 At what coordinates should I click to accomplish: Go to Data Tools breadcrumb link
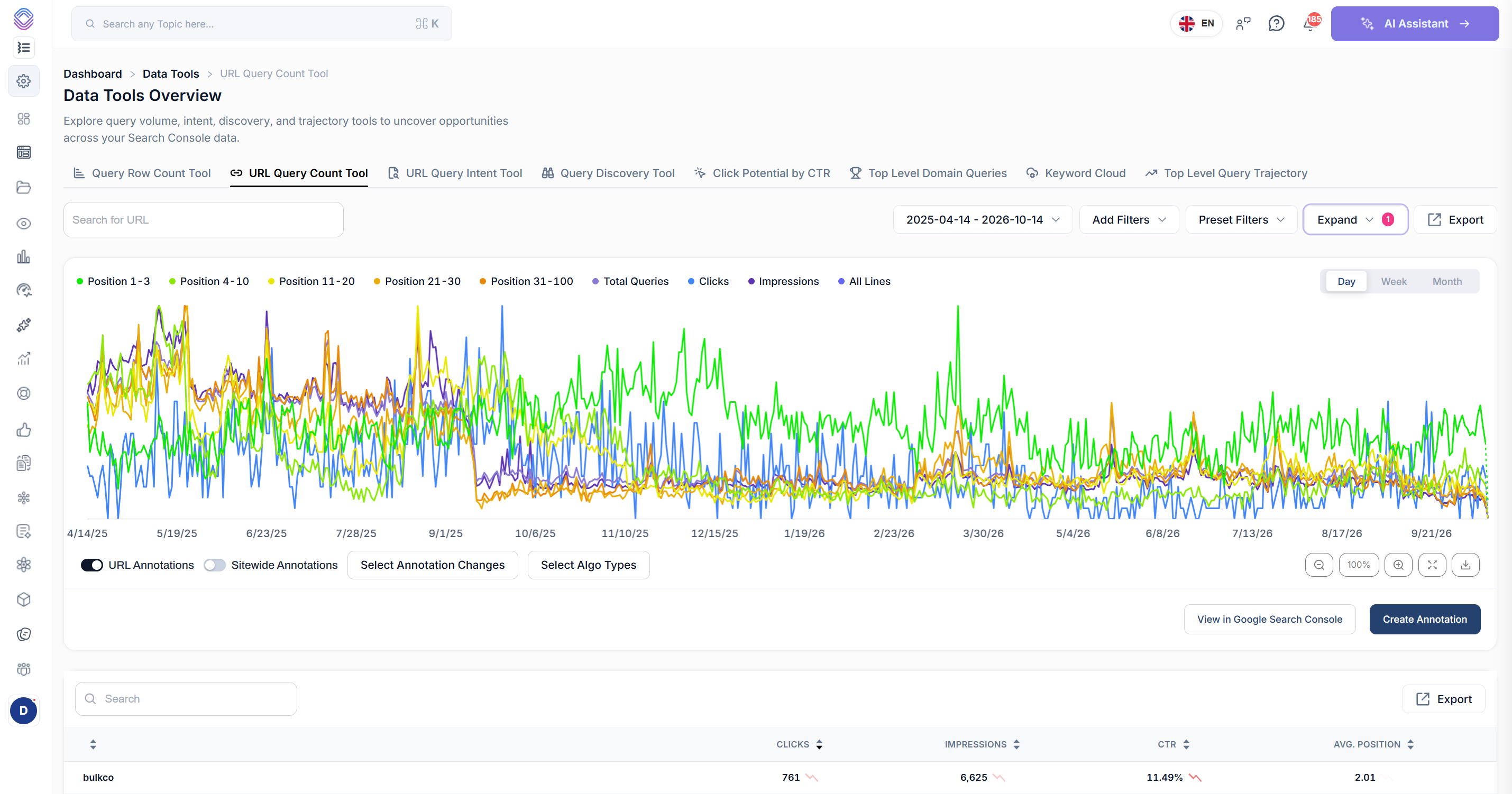click(x=171, y=73)
